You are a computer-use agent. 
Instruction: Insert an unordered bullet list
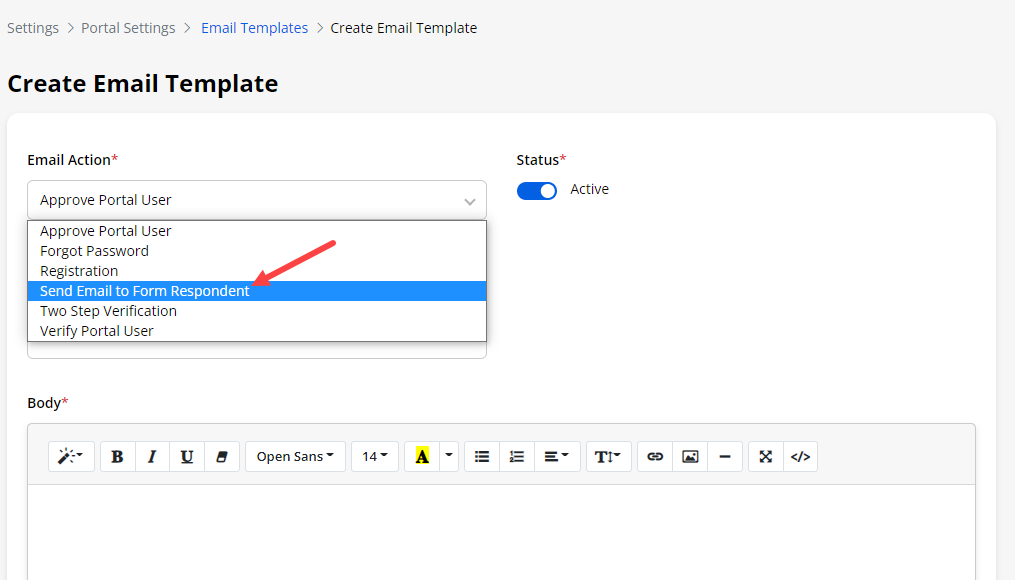[x=482, y=456]
